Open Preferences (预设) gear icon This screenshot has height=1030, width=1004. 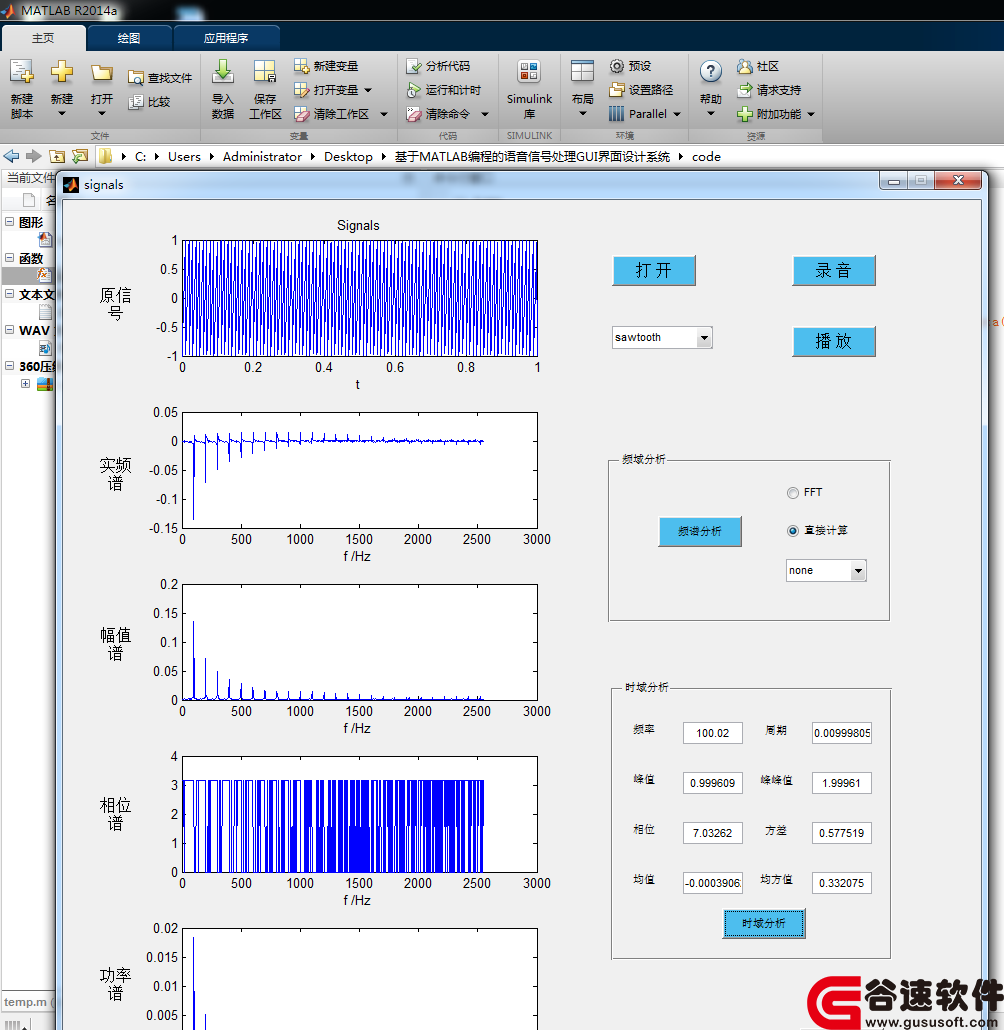point(616,66)
